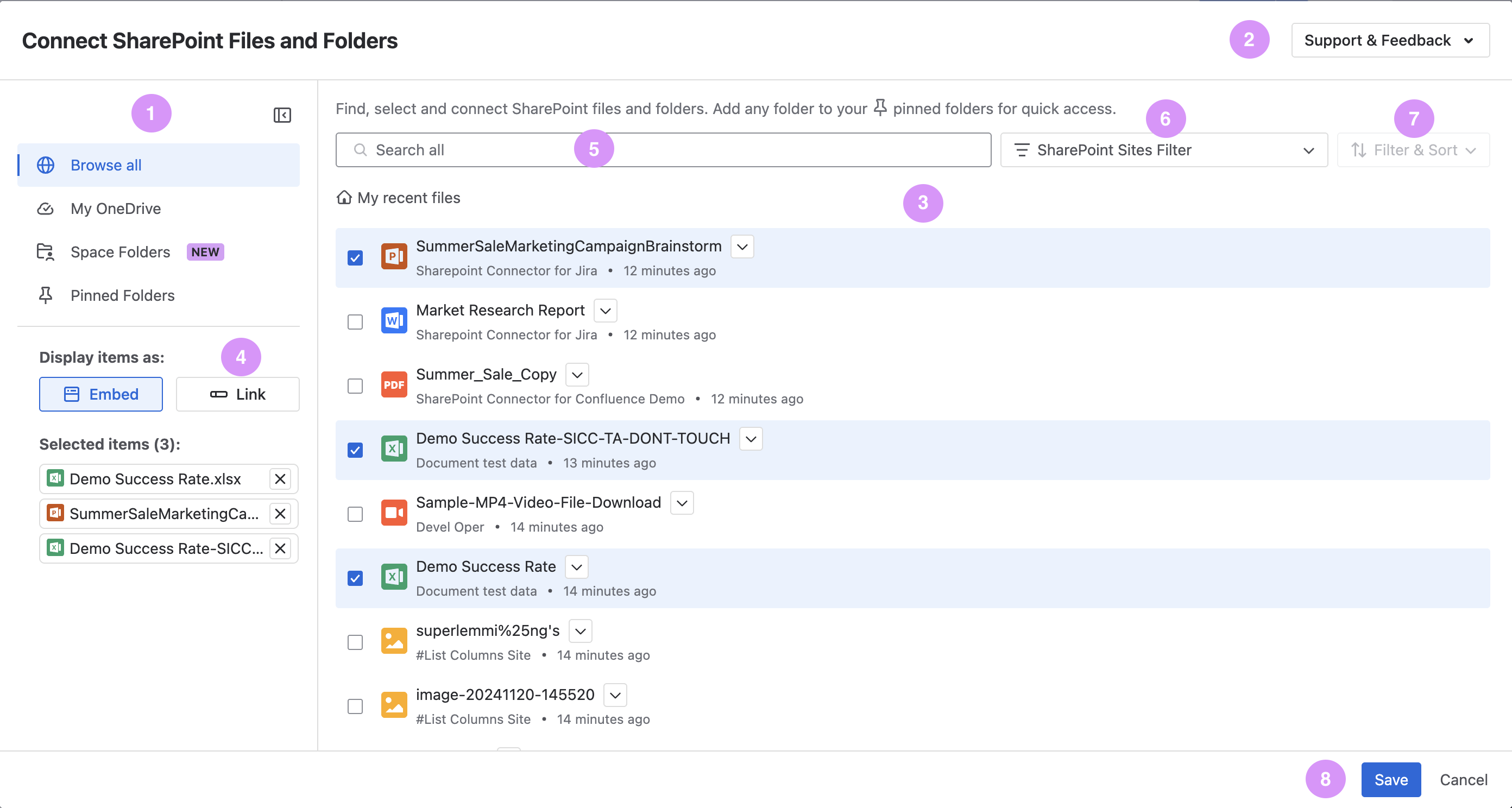
Task: Expand options chevron next to Summer_Sale_Copy
Action: coord(577,374)
